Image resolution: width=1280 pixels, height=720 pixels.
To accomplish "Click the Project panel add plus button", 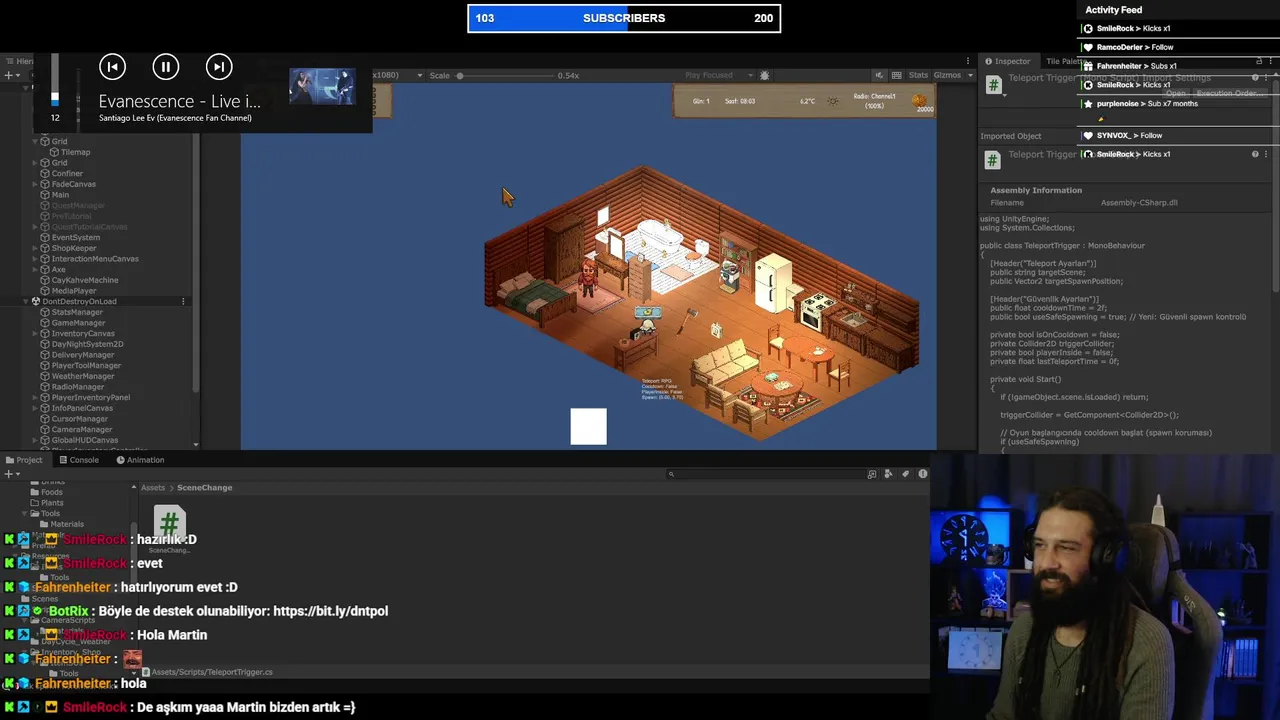I will coord(8,474).
